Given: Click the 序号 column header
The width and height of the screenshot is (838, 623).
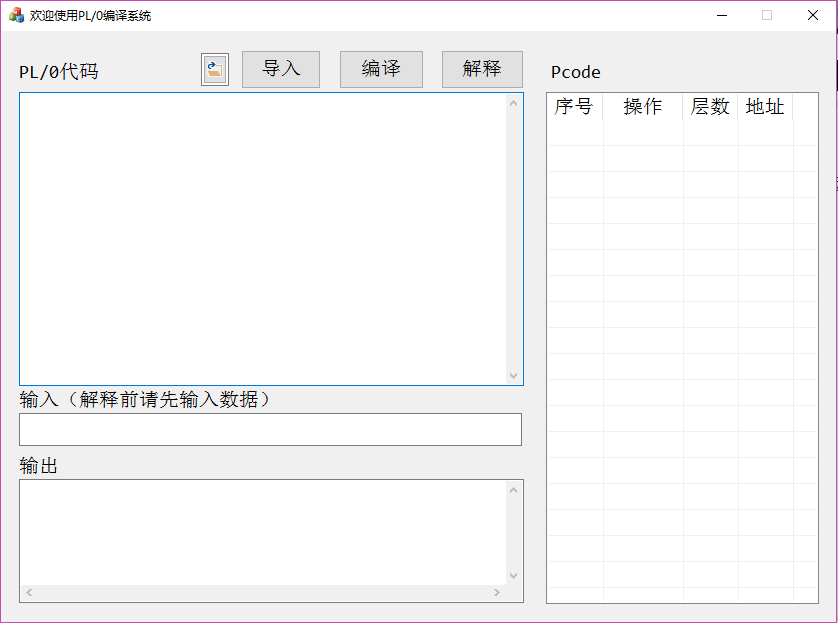Looking at the screenshot, I should coord(575,106).
